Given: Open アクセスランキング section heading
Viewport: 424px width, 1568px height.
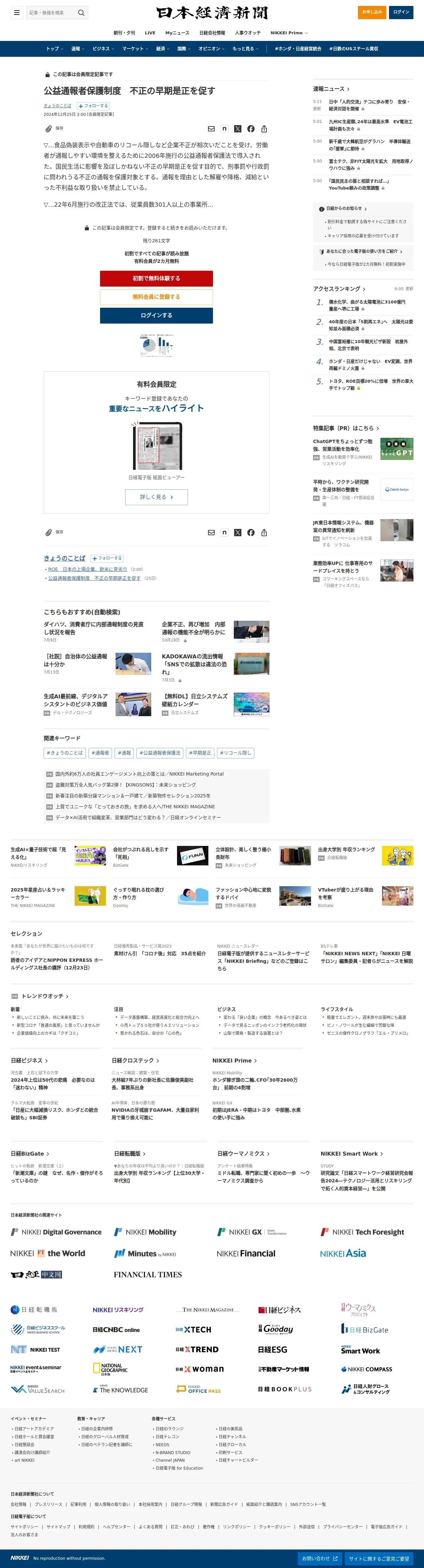Looking at the screenshot, I should (x=340, y=289).
